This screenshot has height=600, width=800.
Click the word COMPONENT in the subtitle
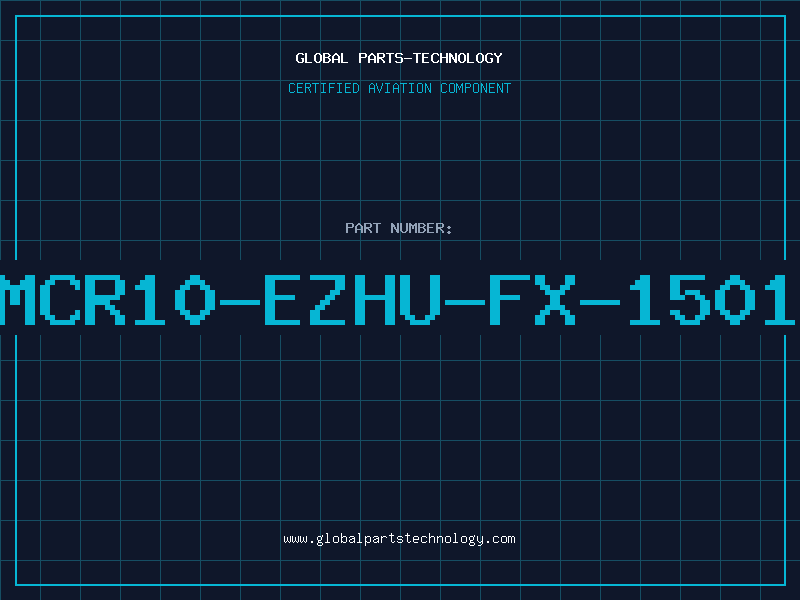tap(476, 88)
